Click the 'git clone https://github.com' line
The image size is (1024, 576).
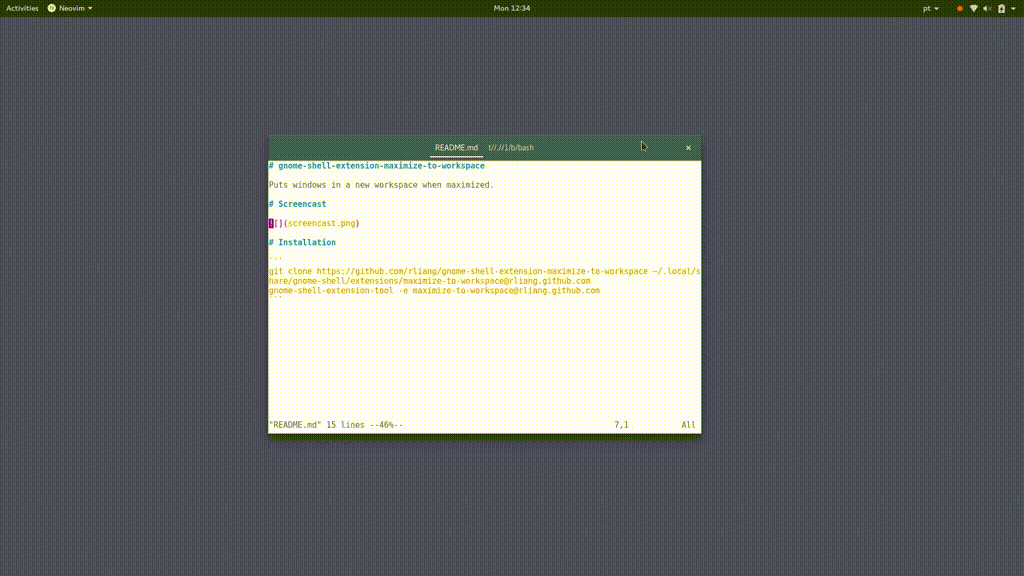(484, 271)
